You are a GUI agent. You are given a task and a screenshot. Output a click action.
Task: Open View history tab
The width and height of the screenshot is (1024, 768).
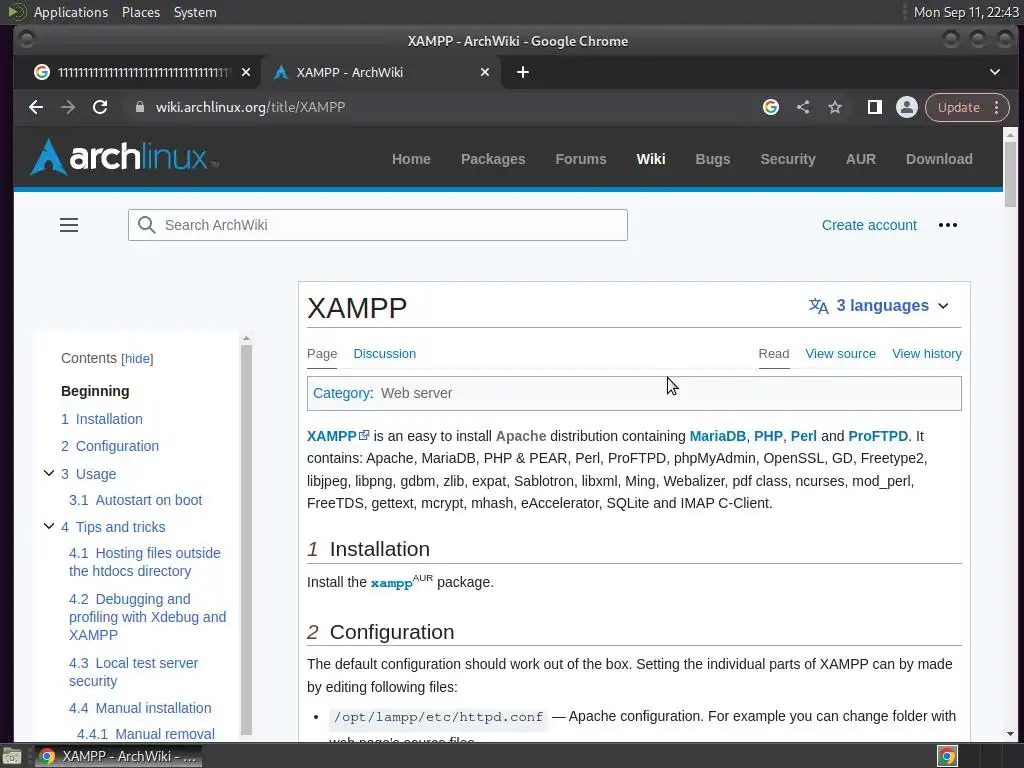coord(927,354)
